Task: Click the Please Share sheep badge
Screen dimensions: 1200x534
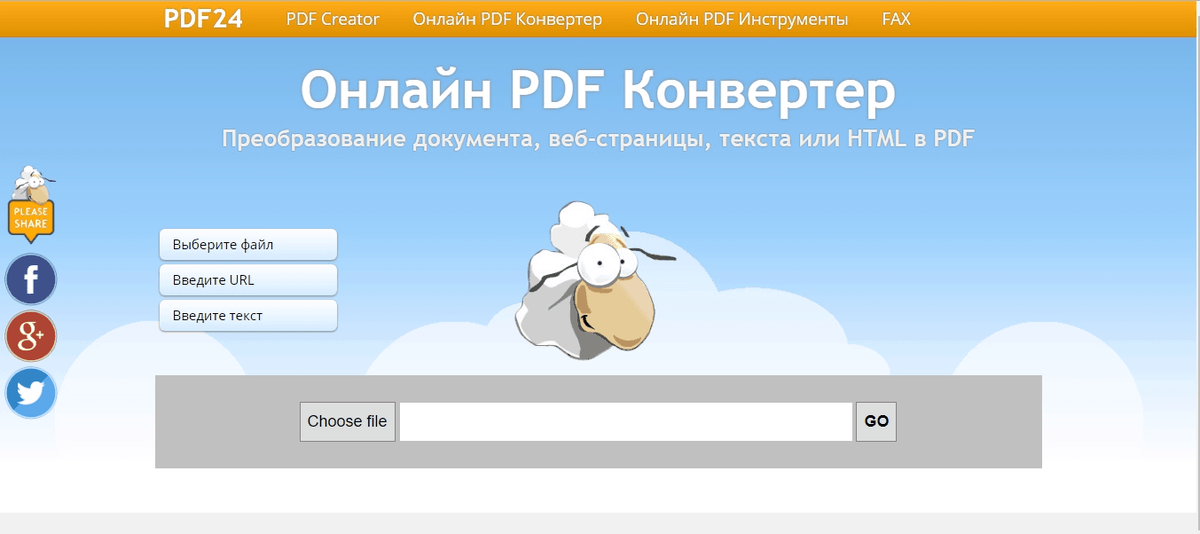Action: [x=31, y=204]
